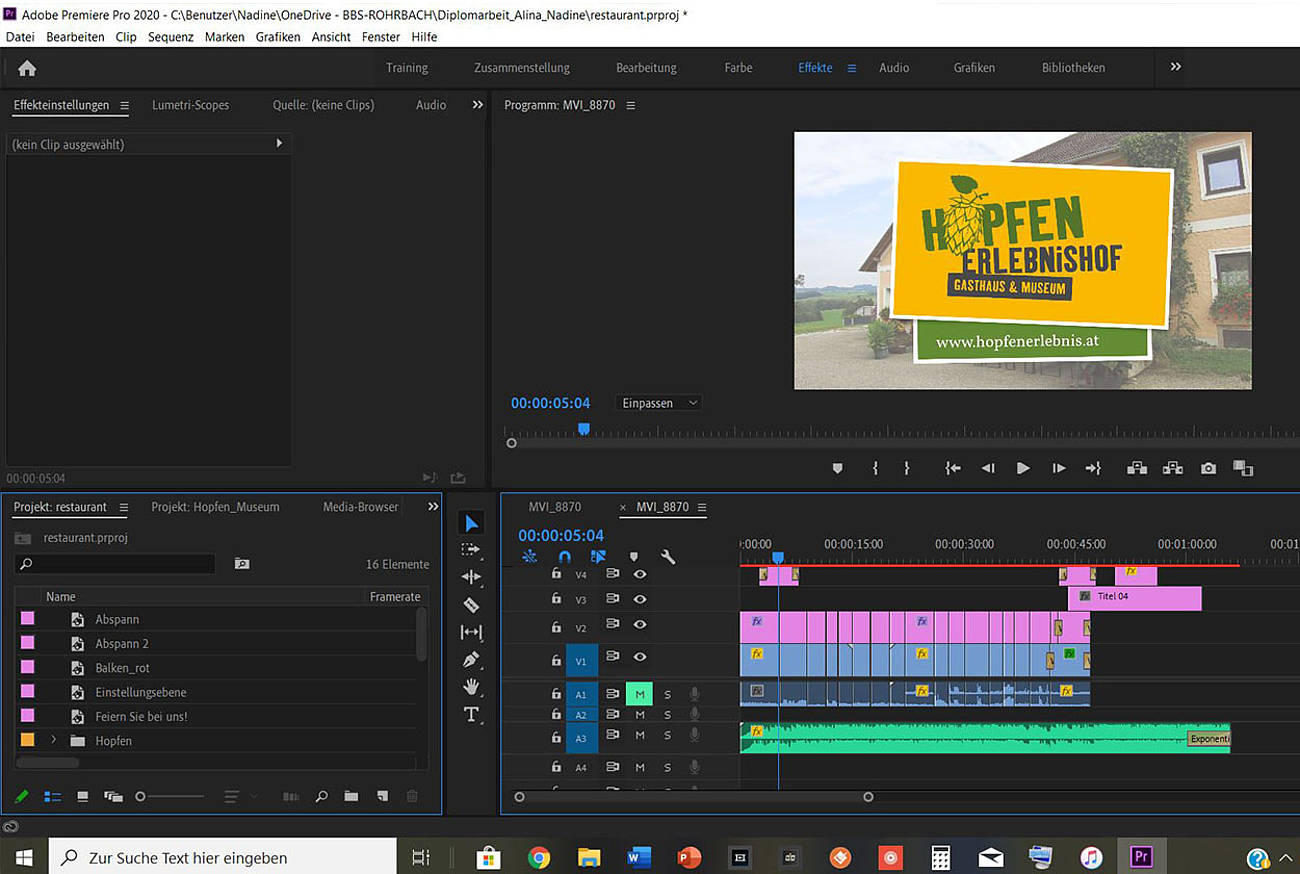Add a marker in the Program monitor

click(838, 468)
